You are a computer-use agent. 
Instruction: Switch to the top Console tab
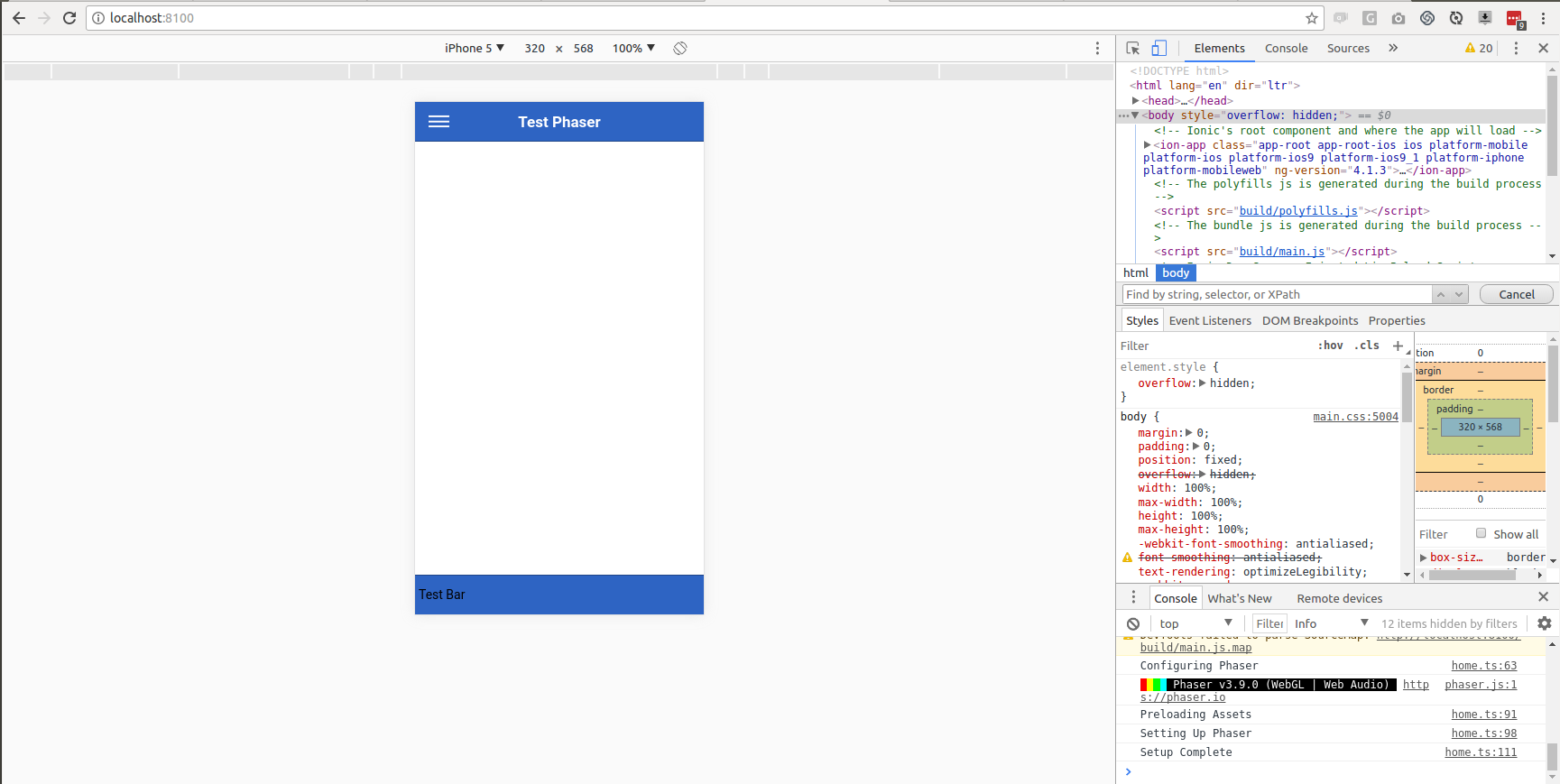point(1286,48)
